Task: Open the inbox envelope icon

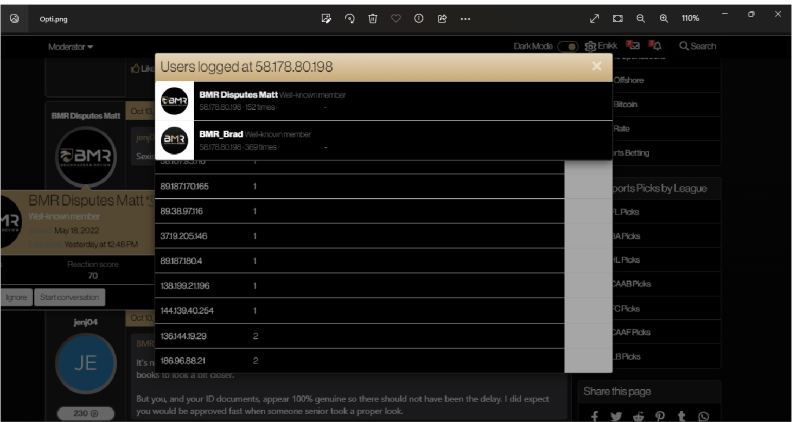Action: (x=633, y=45)
